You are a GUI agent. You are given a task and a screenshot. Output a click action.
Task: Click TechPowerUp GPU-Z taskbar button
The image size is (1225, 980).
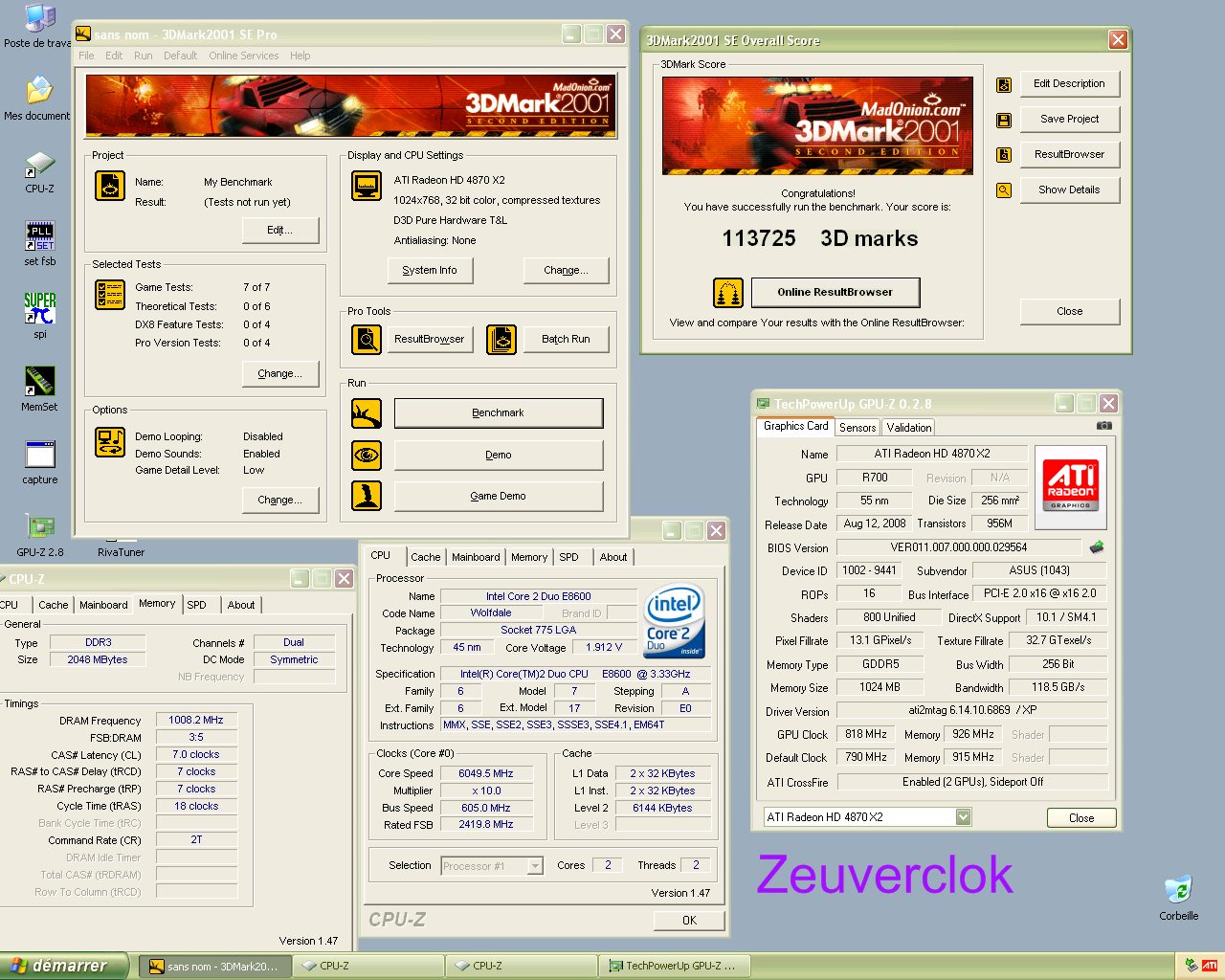pyautogui.click(x=674, y=967)
